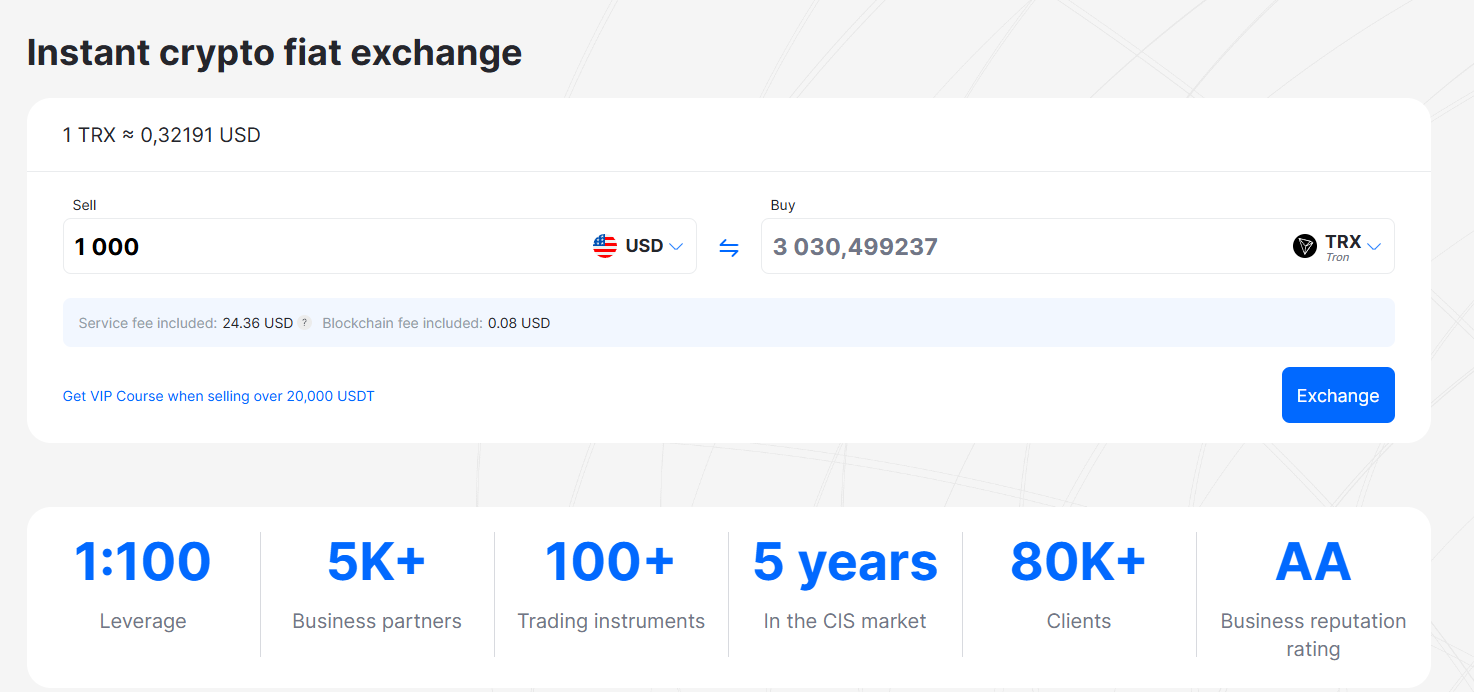1474x692 pixels.
Task: Click the currency swap arrows icon
Action: tap(730, 246)
